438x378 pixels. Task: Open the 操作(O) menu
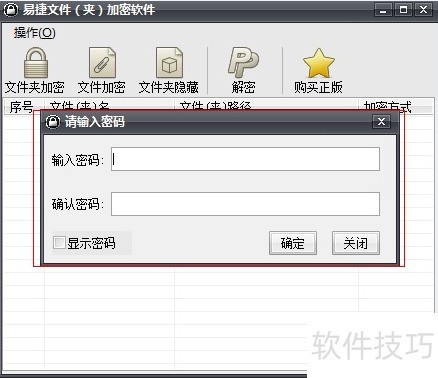[x=35, y=33]
